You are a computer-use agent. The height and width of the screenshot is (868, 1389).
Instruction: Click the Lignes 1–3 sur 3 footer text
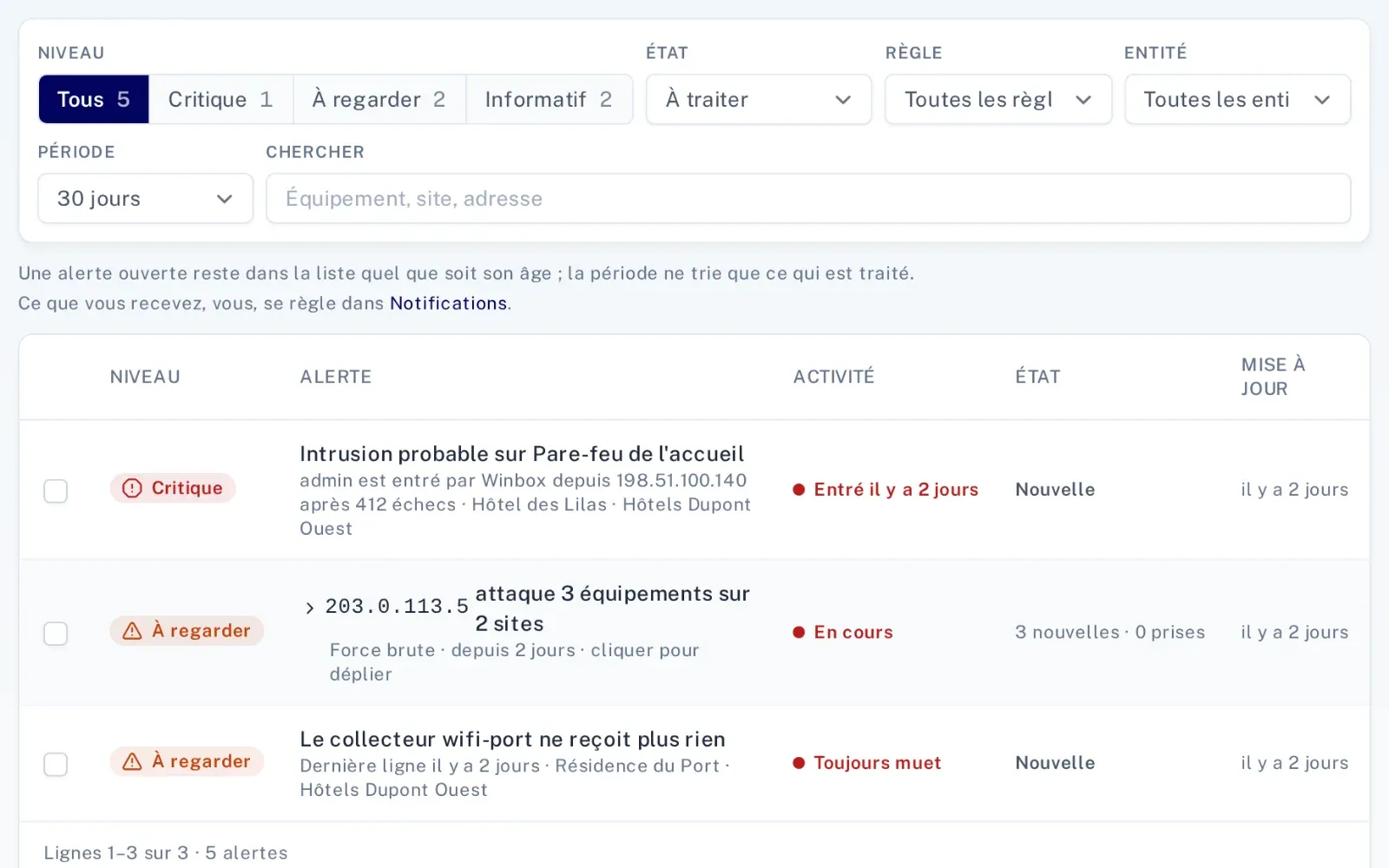pos(116,852)
